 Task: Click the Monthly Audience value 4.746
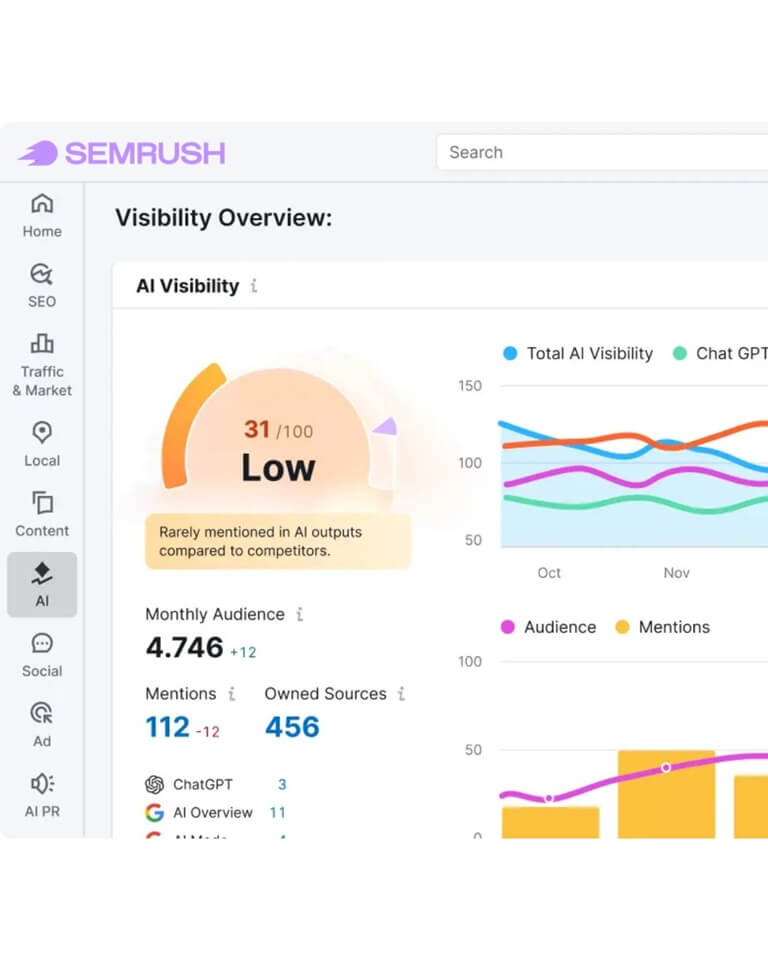pos(184,648)
